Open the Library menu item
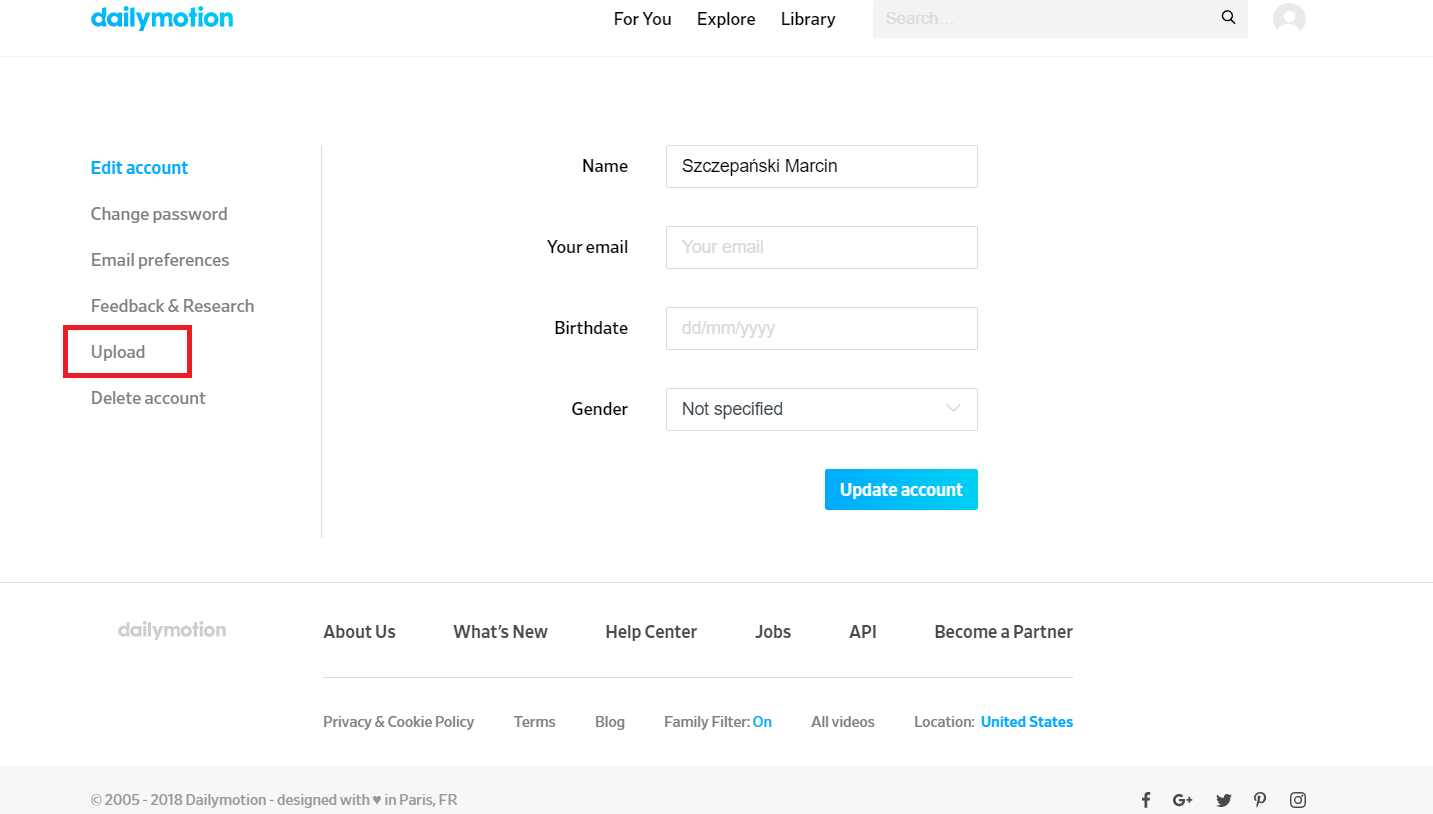The width and height of the screenshot is (1433, 814). 808,19
